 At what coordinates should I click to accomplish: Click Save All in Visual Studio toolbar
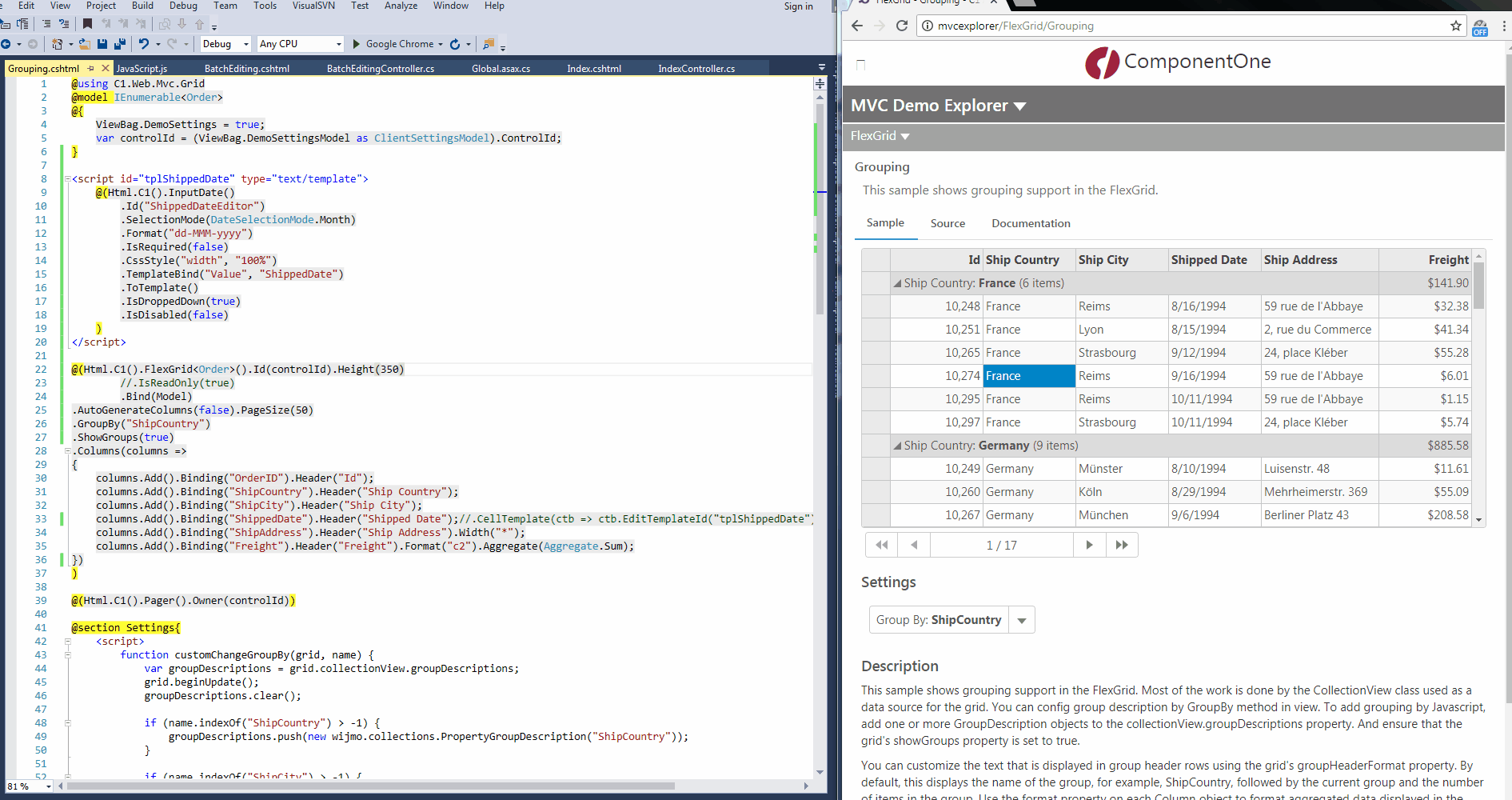[x=120, y=44]
